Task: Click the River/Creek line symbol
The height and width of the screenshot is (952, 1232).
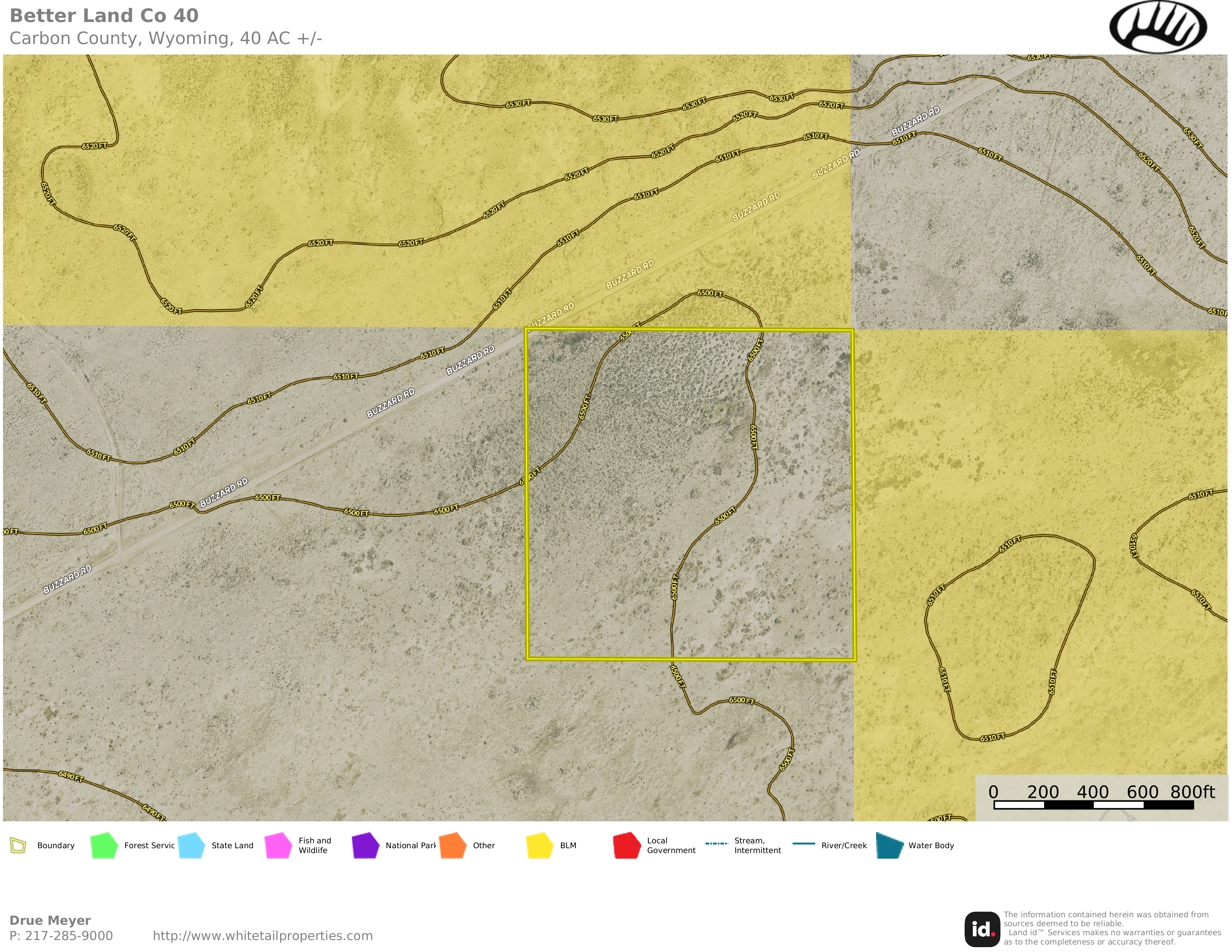Action: [803, 844]
